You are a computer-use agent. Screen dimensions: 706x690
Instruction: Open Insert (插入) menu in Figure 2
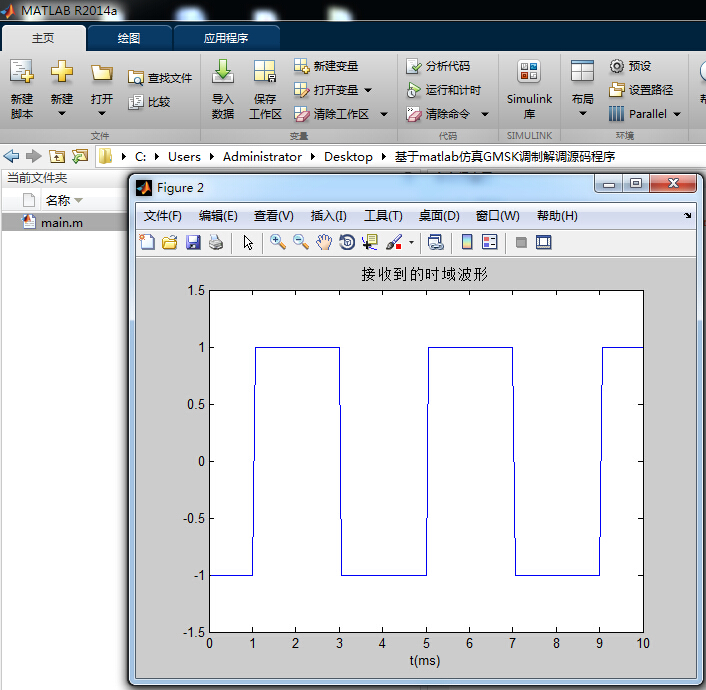click(x=329, y=216)
